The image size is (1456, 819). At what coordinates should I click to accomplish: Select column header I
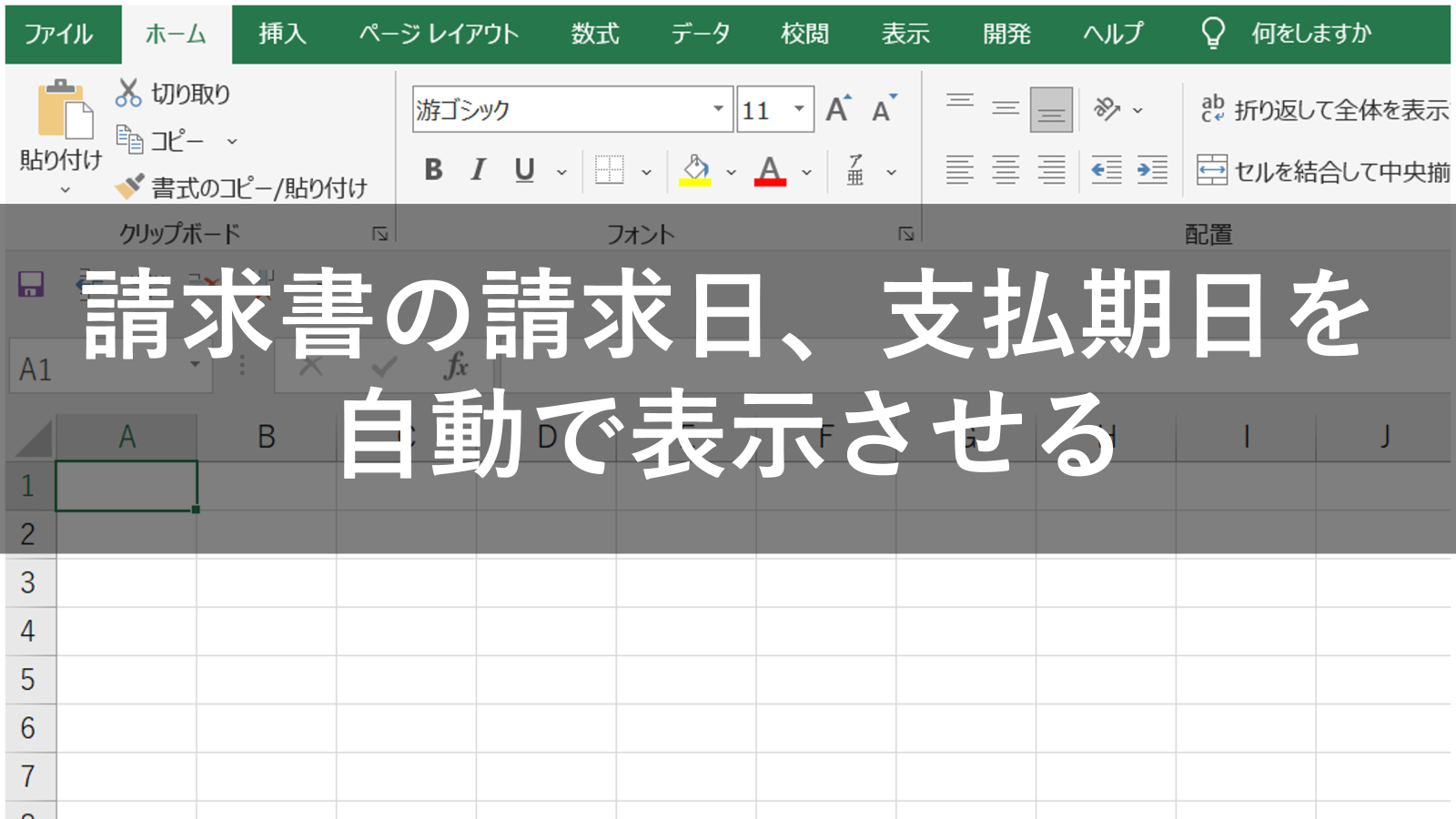pos(1246,437)
